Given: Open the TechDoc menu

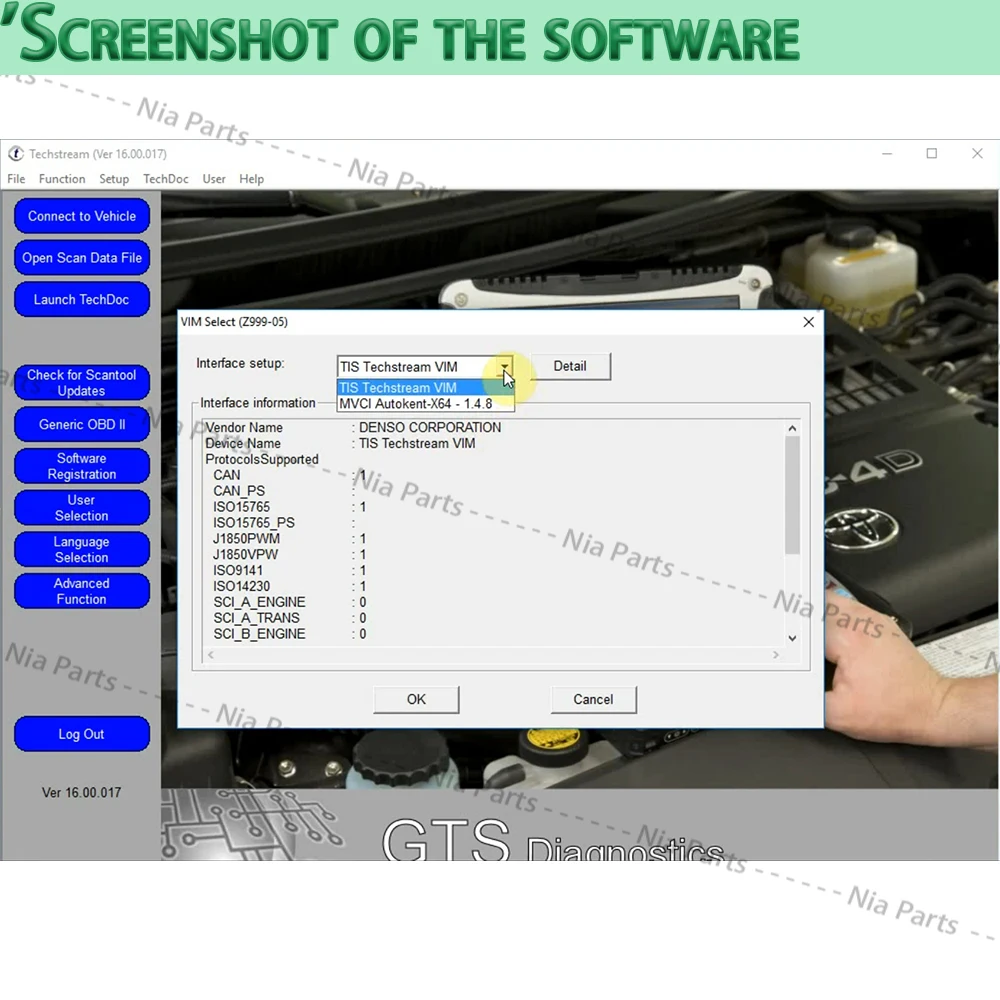Looking at the screenshot, I should pyautogui.click(x=166, y=179).
